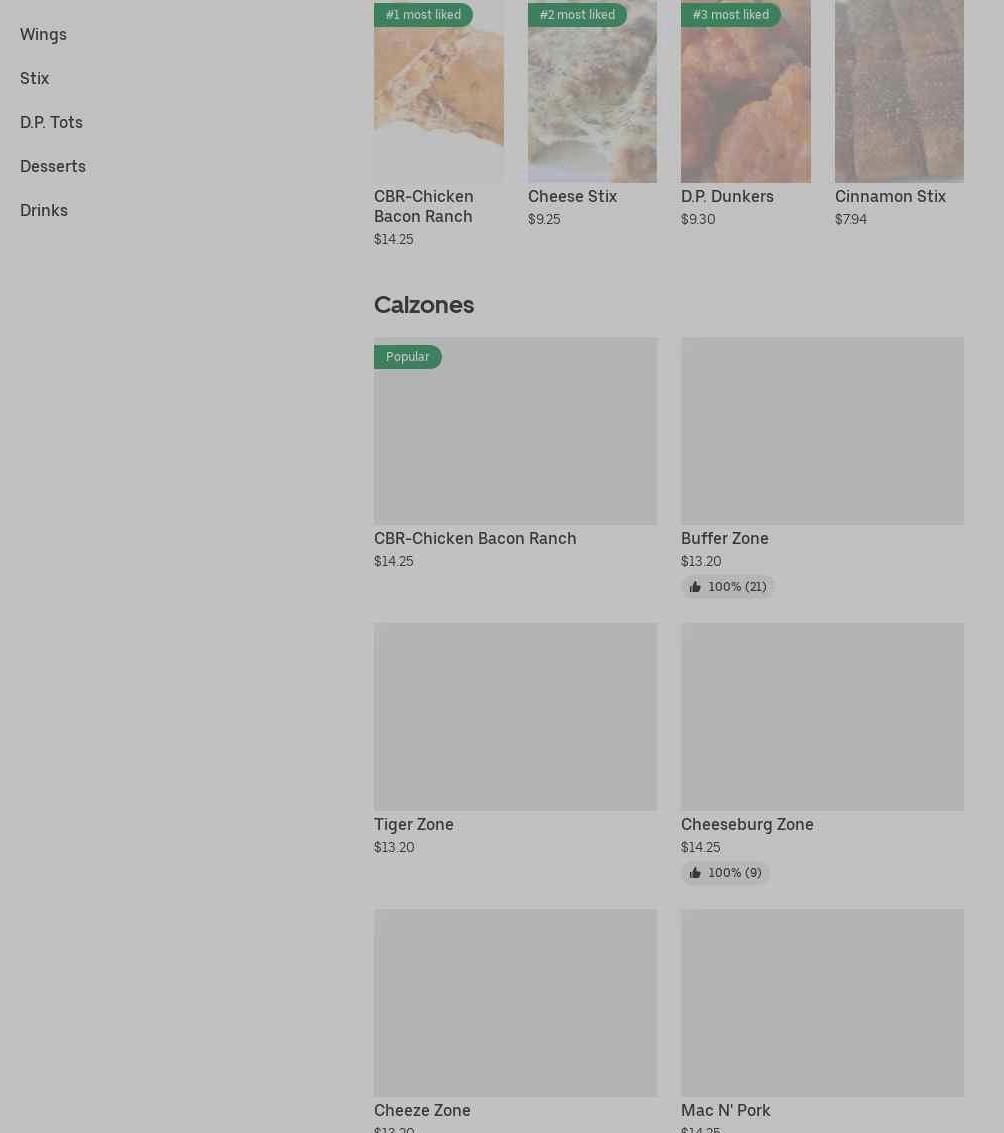Select the Tiger Zone item image

[515, 716]
